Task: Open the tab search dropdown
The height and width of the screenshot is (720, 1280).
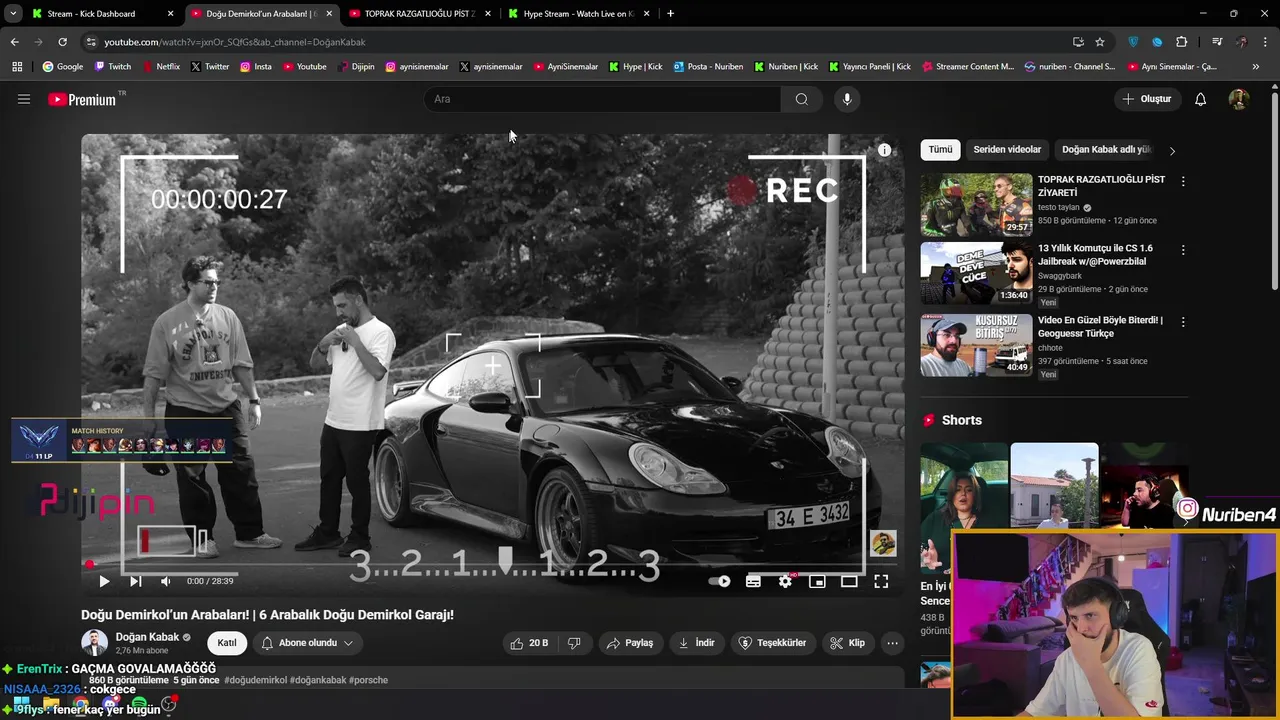Action: [13, 14]
